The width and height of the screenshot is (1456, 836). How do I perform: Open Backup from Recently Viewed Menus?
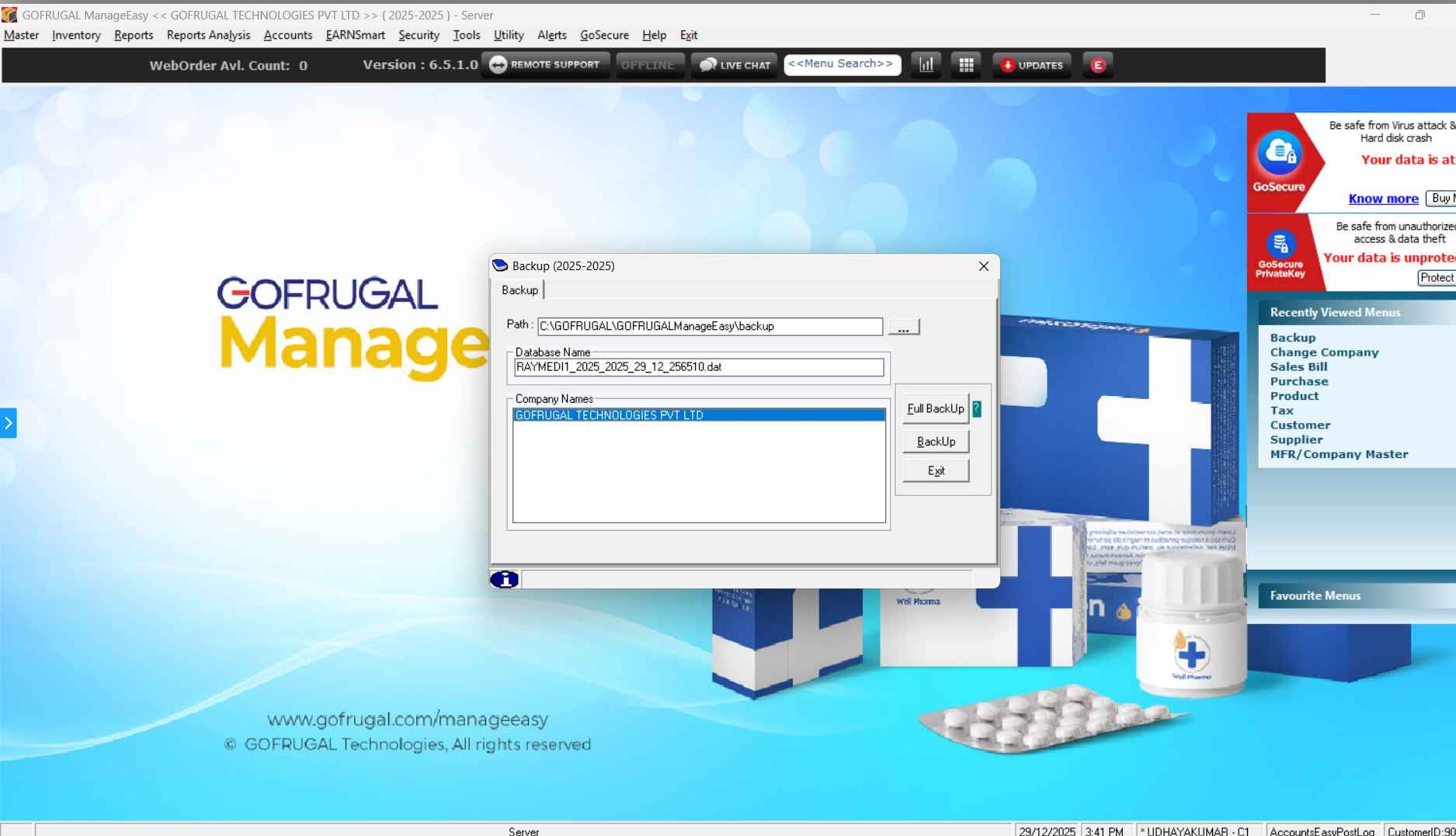click(x=1293, y=338)
